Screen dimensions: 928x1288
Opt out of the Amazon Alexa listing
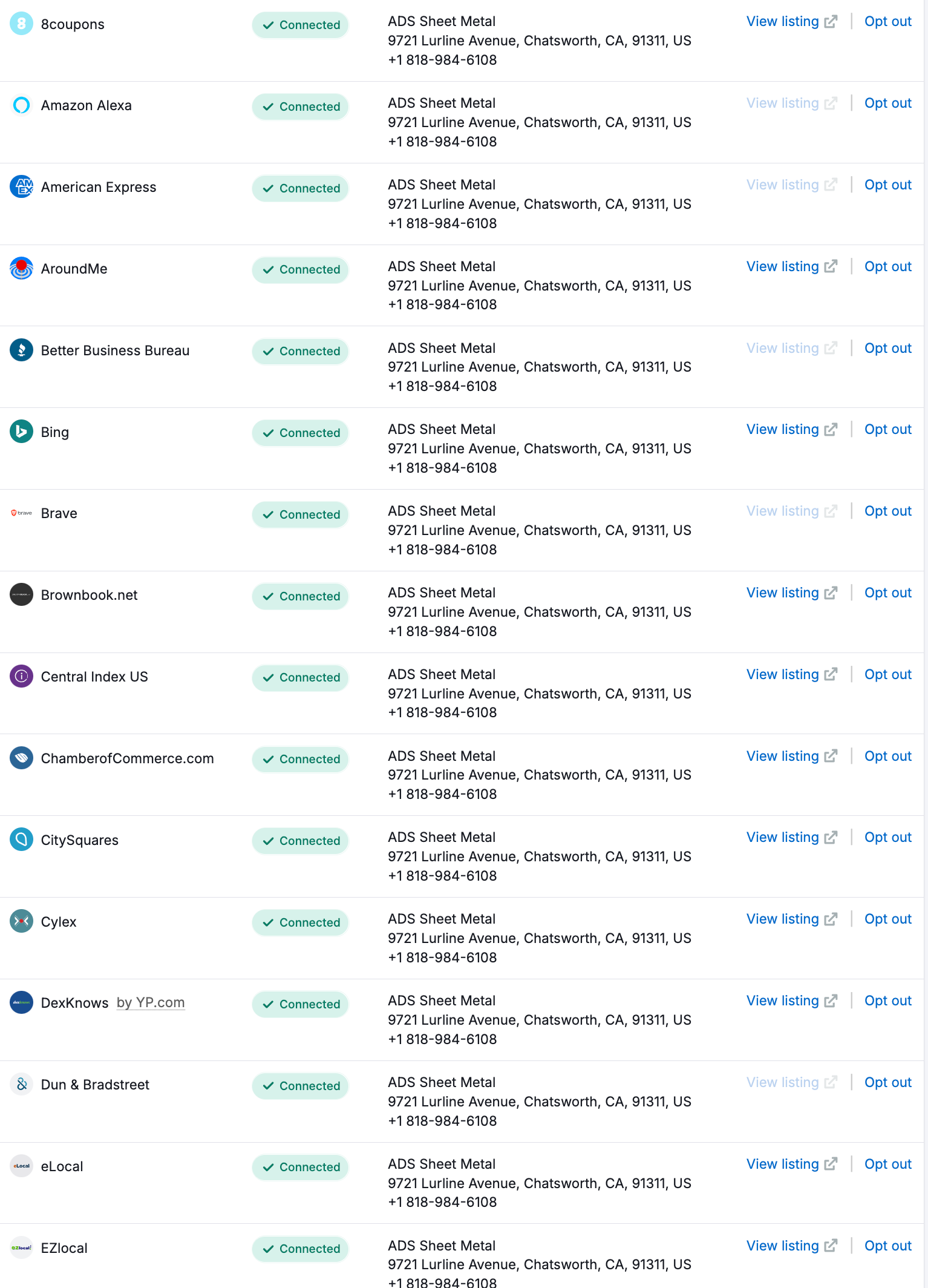coord(887,103)
